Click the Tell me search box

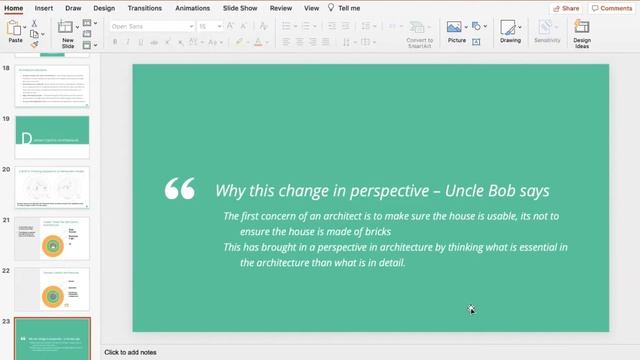click(349, 8)
